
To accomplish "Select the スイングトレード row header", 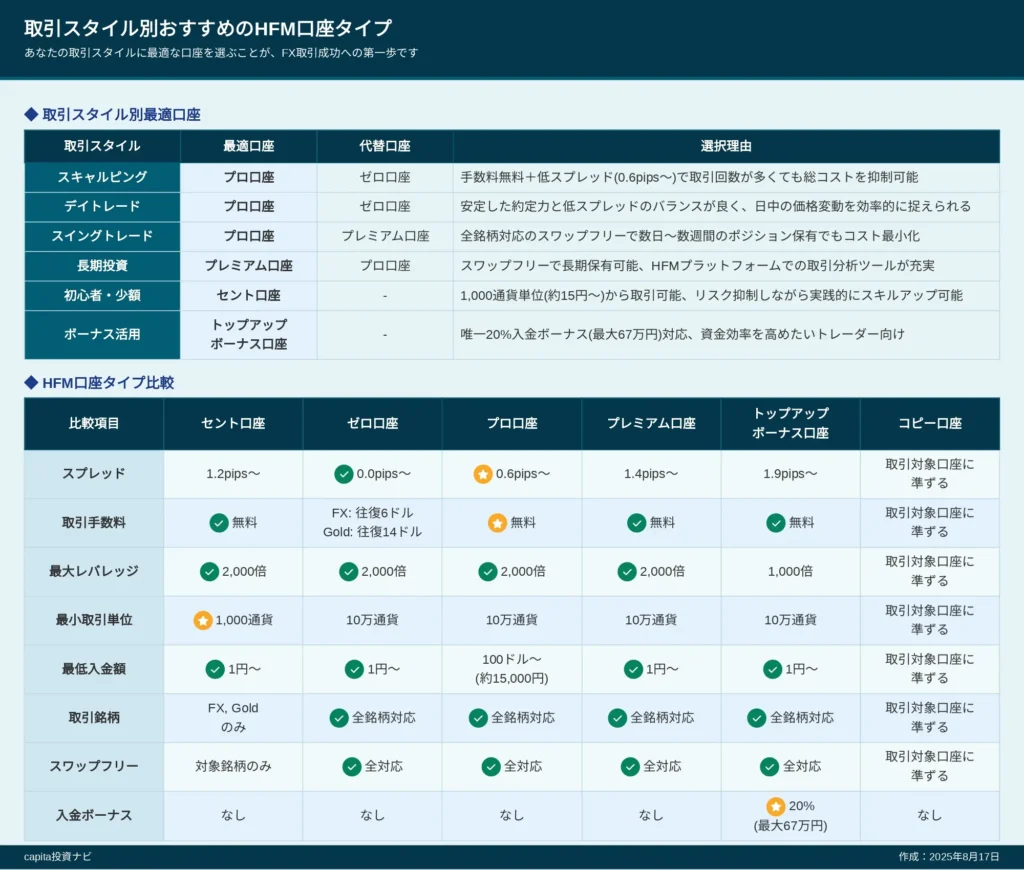I will point(102,236).
